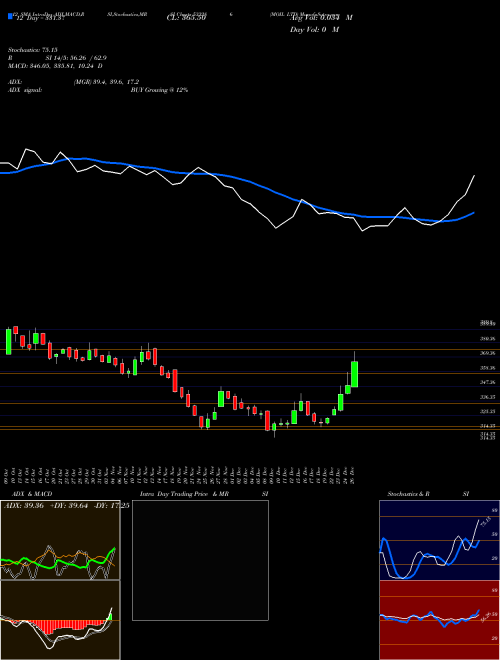Click the 369.36 price axis label
The height and width of the screenshot is (660, 500).
[x=487, y=353]
